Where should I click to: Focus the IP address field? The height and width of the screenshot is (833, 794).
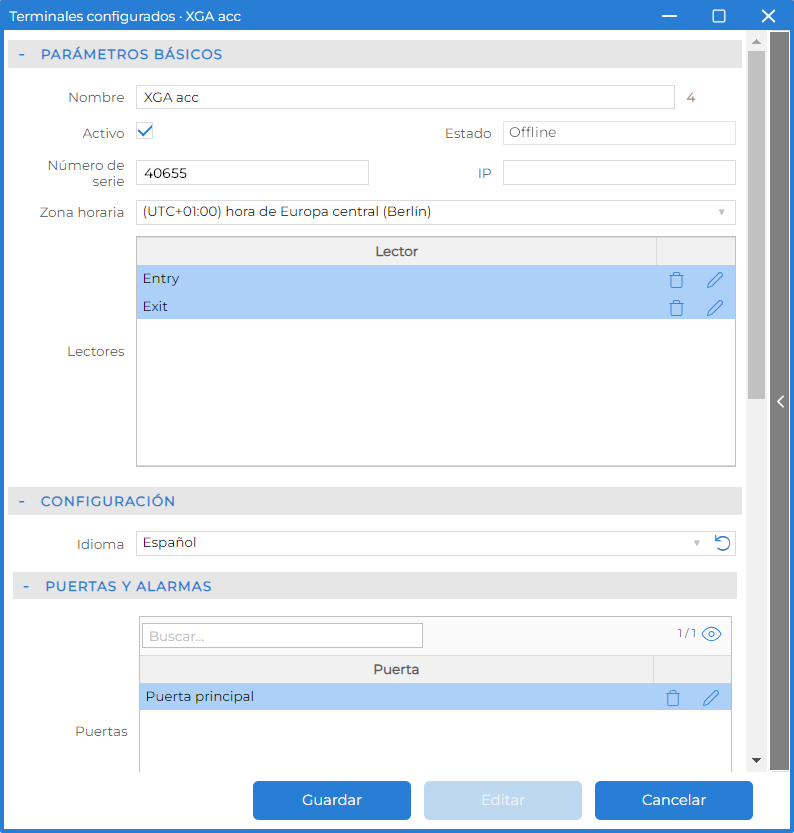pyautogui.click(x=619, y=173)
